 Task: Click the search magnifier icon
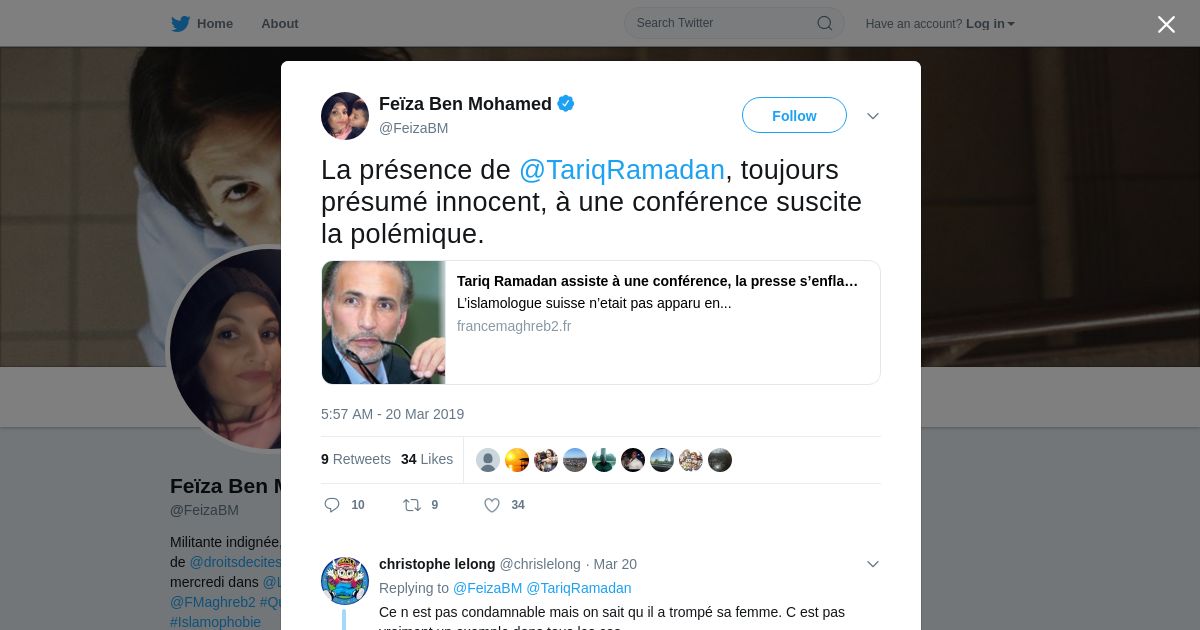pyautogui.click(x=825, y=23)
